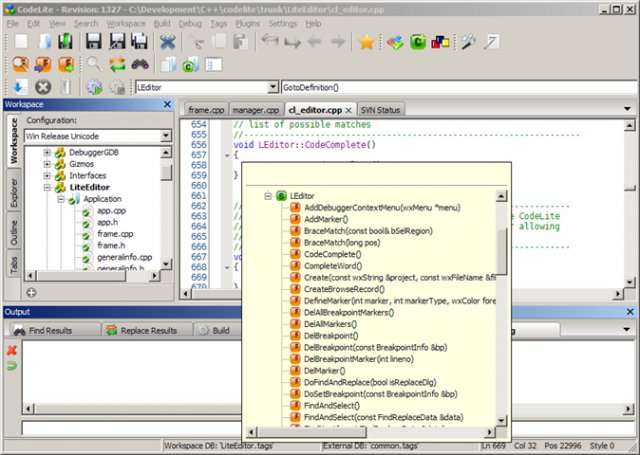Click the red X clear output icon
Viewport: 640px width, 455px height.
[12, 350]
